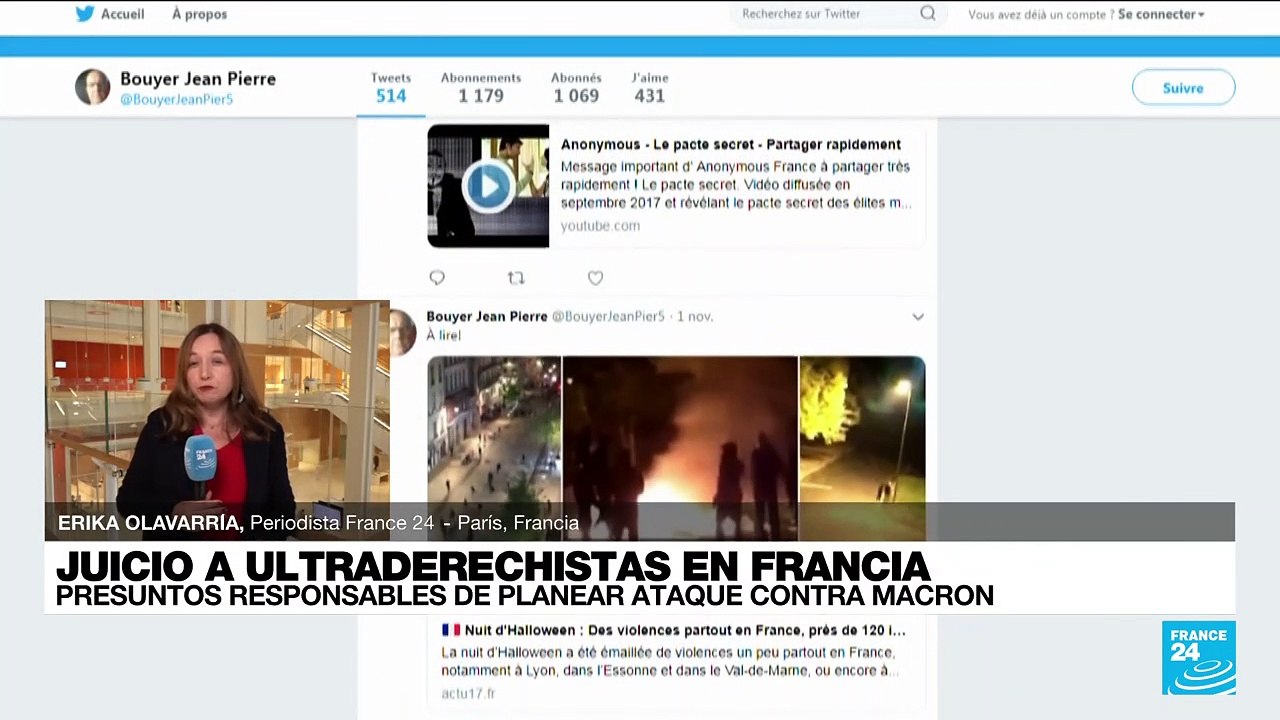Click Bouyer Jean Pierre author name on 1 nov. tweet
This screenshot has height=720, width=1280.
pos(487,316)
